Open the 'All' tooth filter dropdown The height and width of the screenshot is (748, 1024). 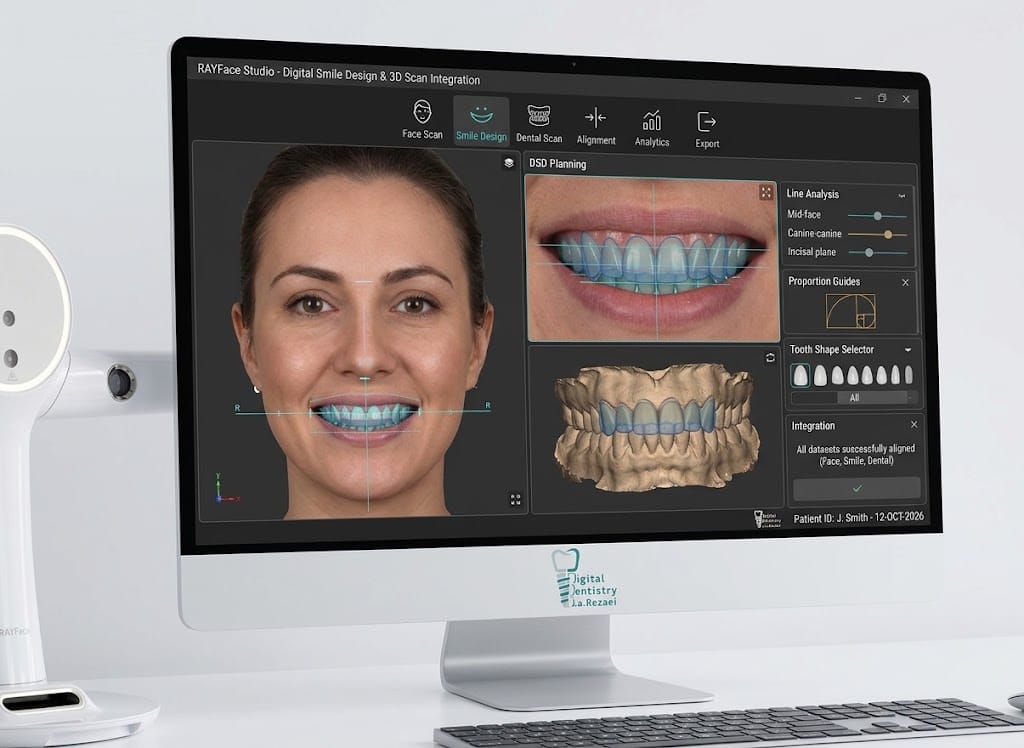click(854, 397)
